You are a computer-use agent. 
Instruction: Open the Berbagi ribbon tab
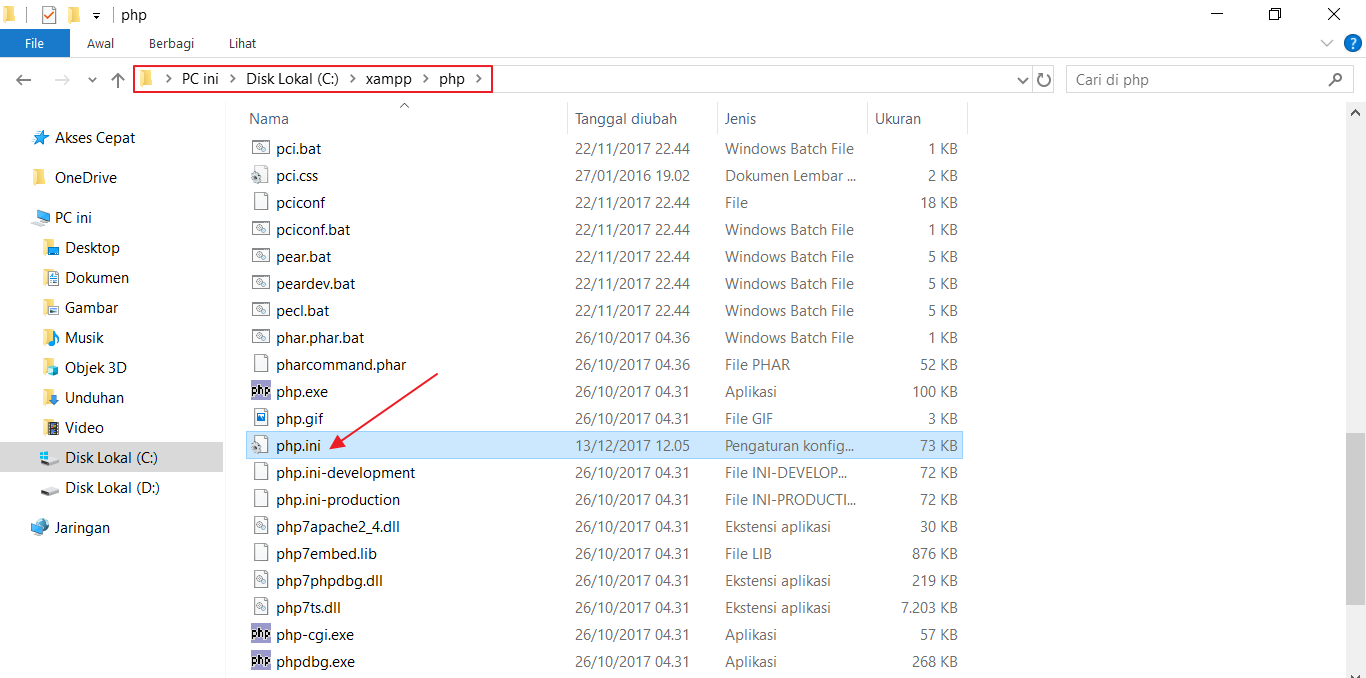click(x=171, y=43)
